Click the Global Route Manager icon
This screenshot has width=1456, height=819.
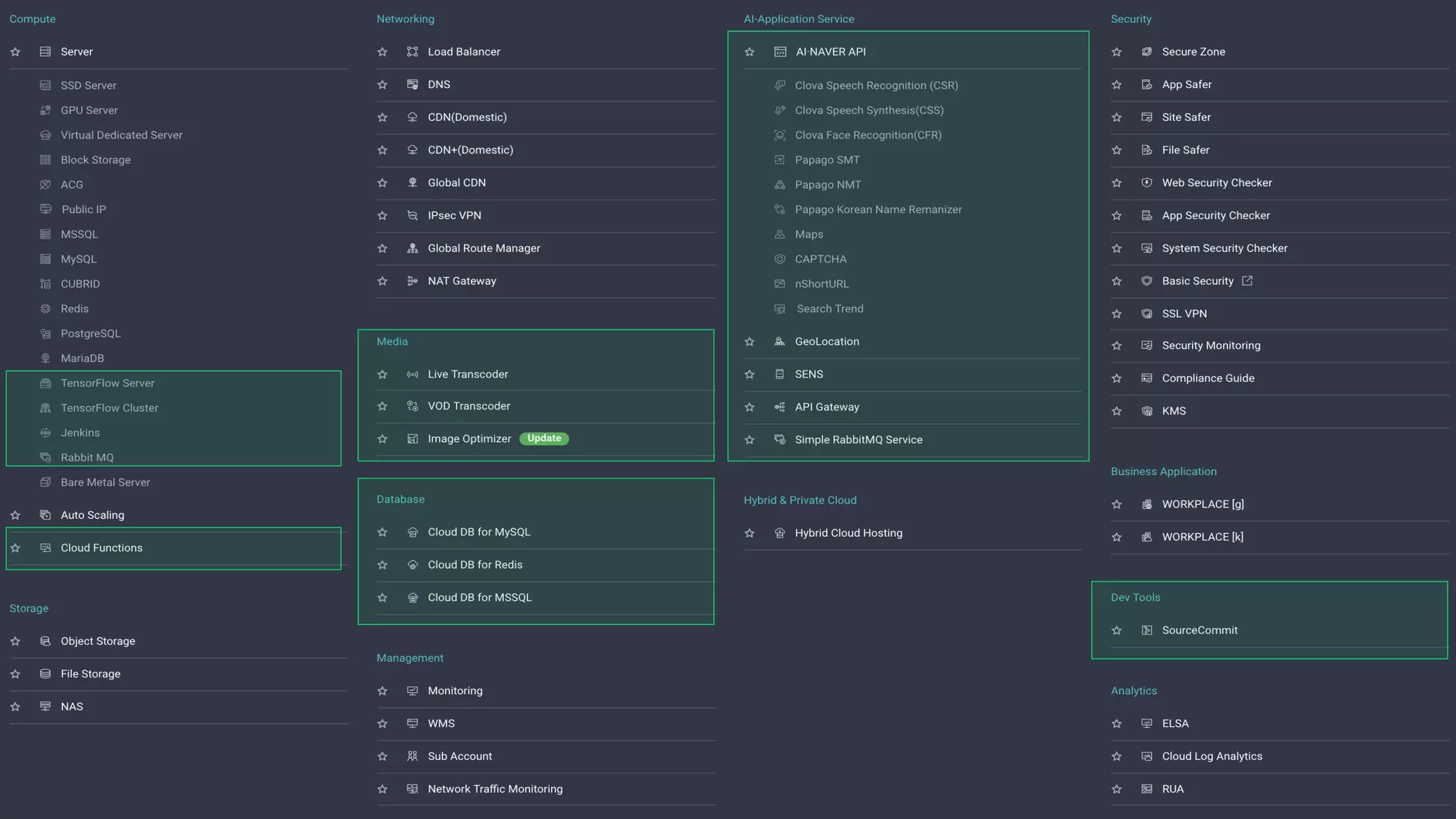[412, 248]
